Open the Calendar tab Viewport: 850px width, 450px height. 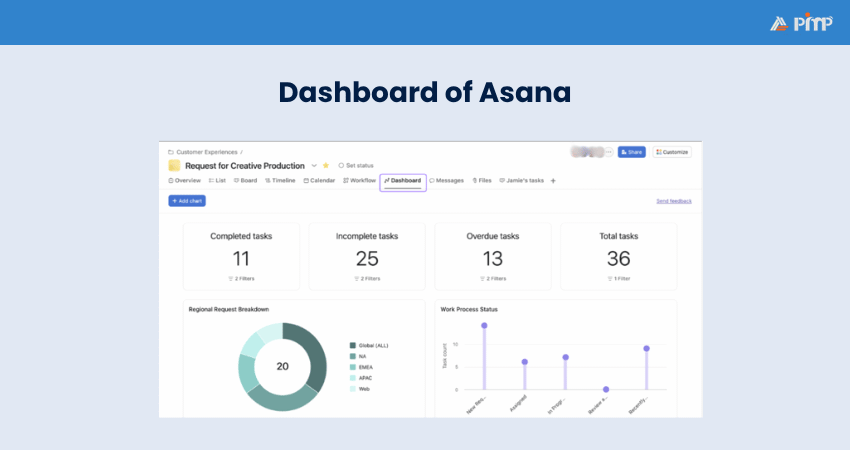point(319,181)
